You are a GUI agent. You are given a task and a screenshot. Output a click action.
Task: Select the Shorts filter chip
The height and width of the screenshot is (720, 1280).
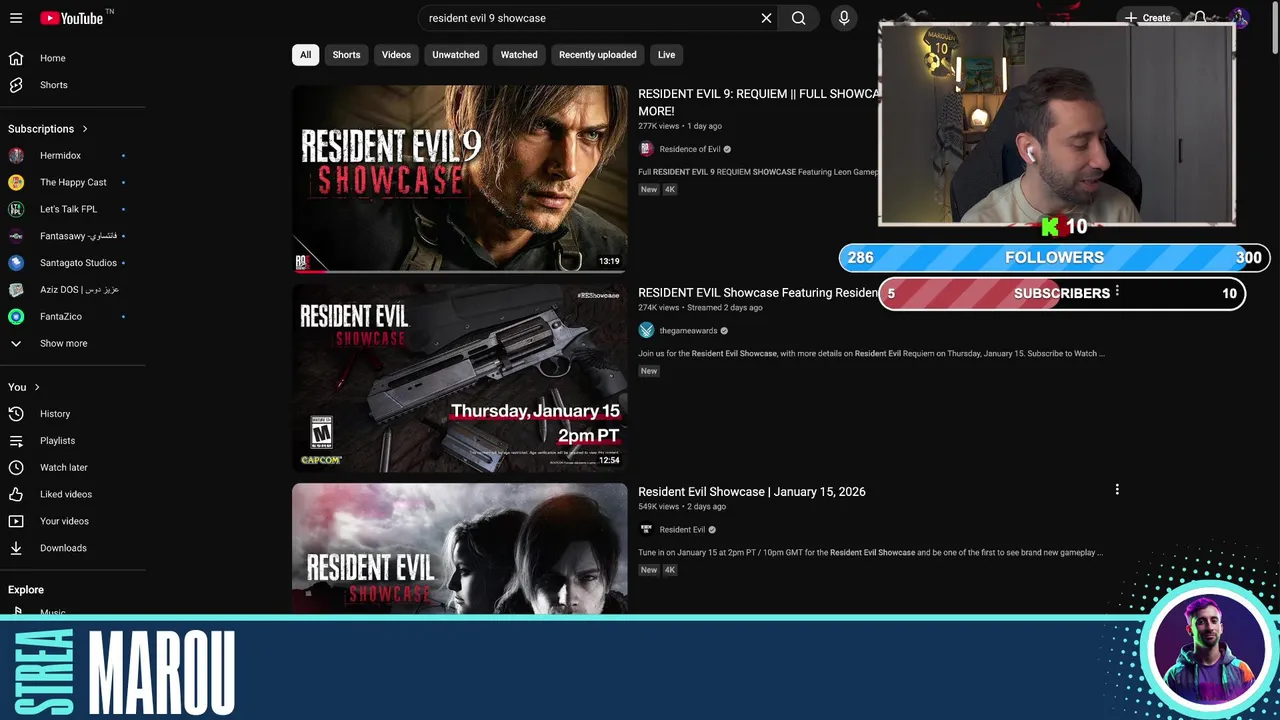coord(346,55)
